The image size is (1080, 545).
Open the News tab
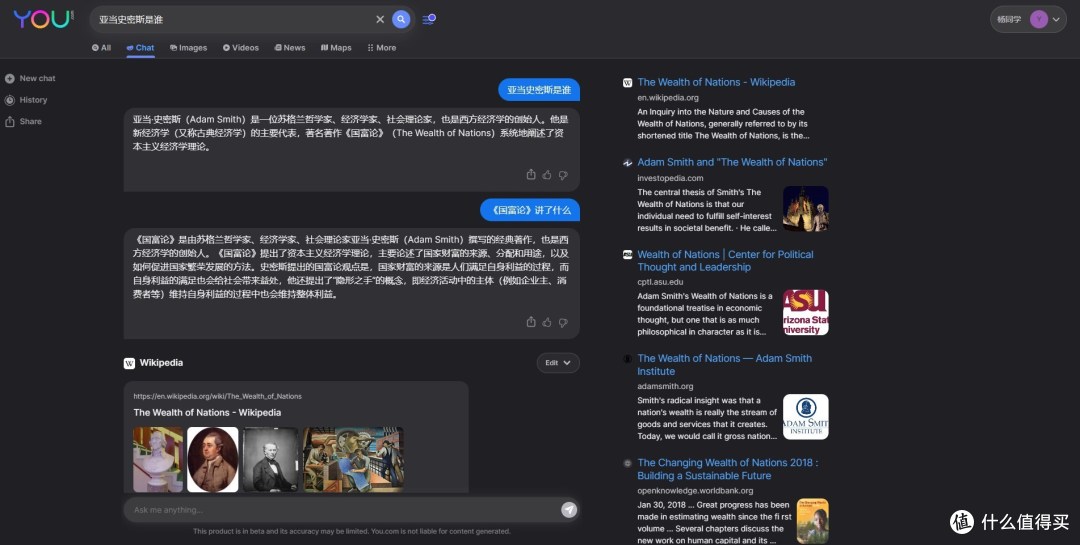click(x=290, y=48)
